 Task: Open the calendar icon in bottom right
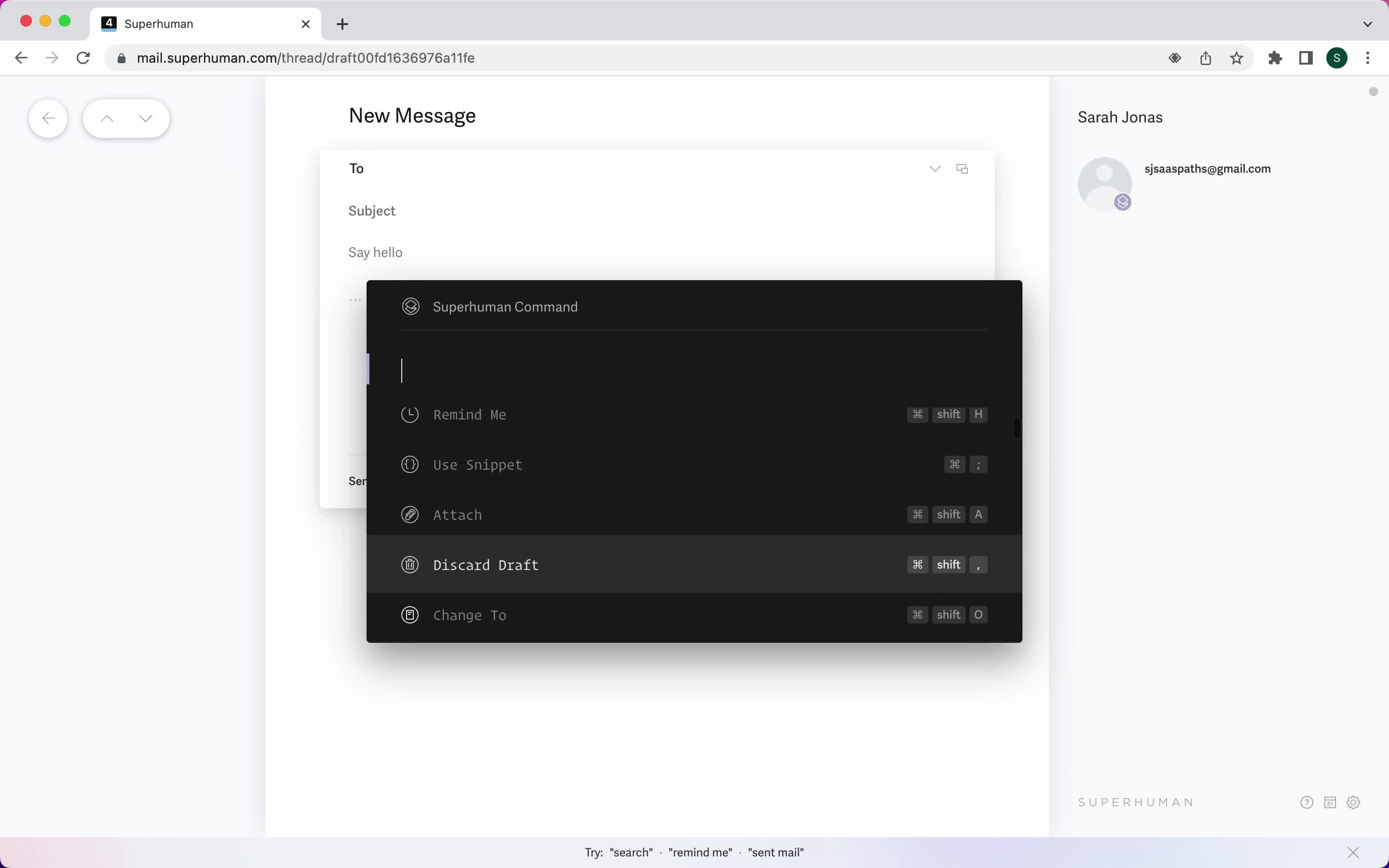(1331, 802)
